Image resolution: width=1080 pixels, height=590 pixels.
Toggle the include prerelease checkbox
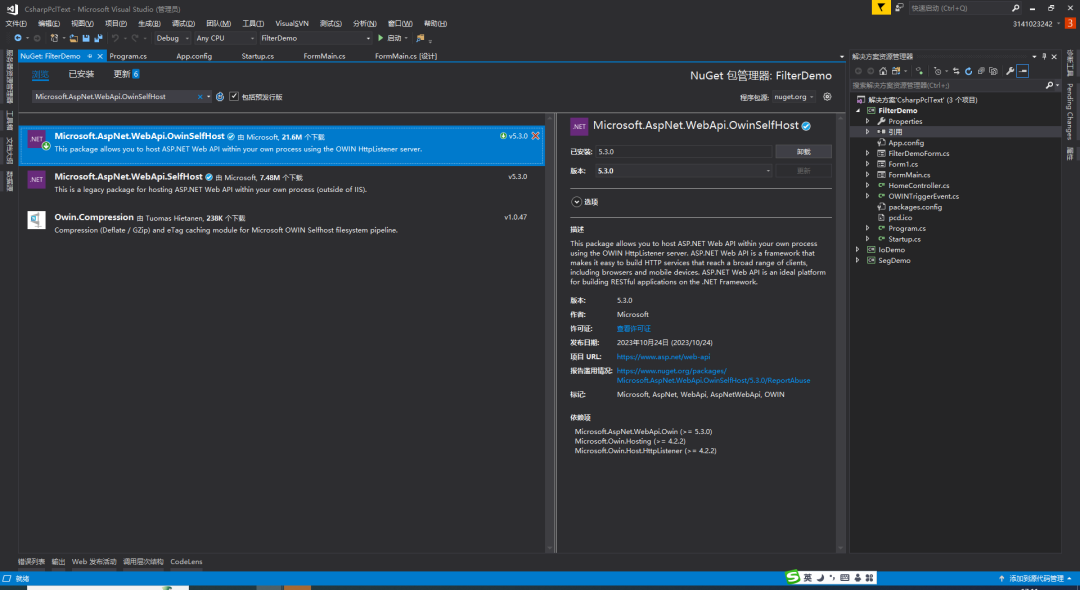point(234,97)
